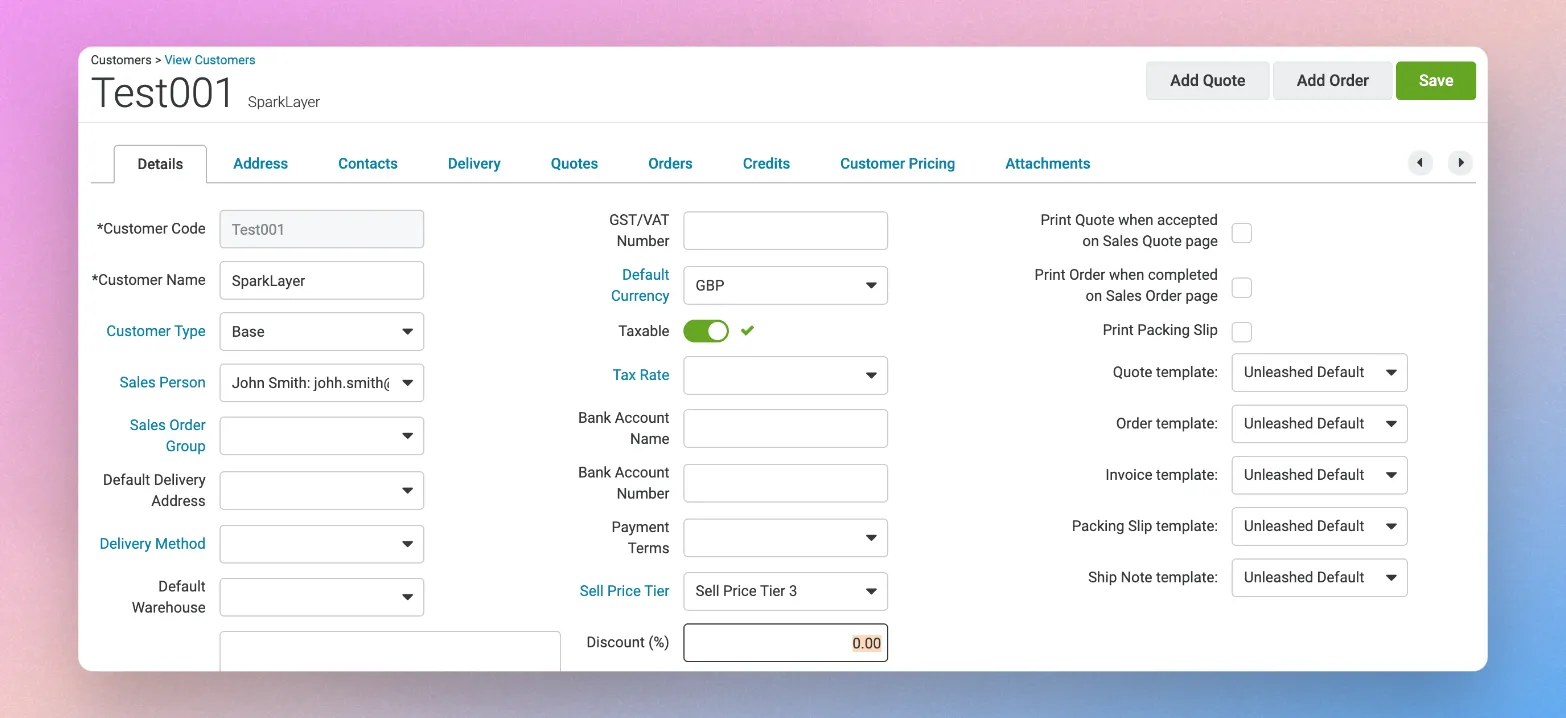1566x718 pixels.
Task: Click the Add Order button
Action: click(x=1333, y=81)
